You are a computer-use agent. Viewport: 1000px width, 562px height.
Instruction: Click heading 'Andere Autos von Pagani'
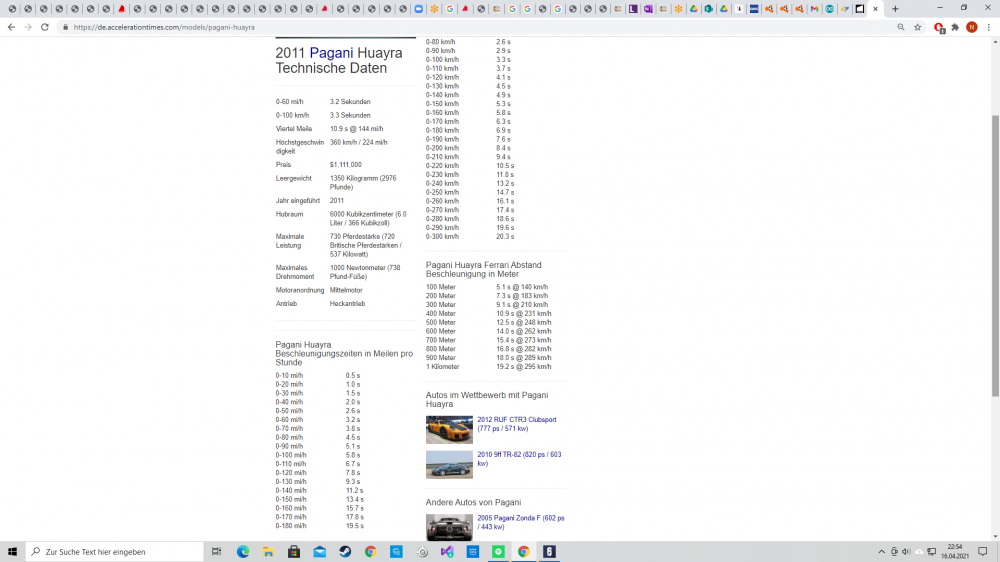point(473,503)
